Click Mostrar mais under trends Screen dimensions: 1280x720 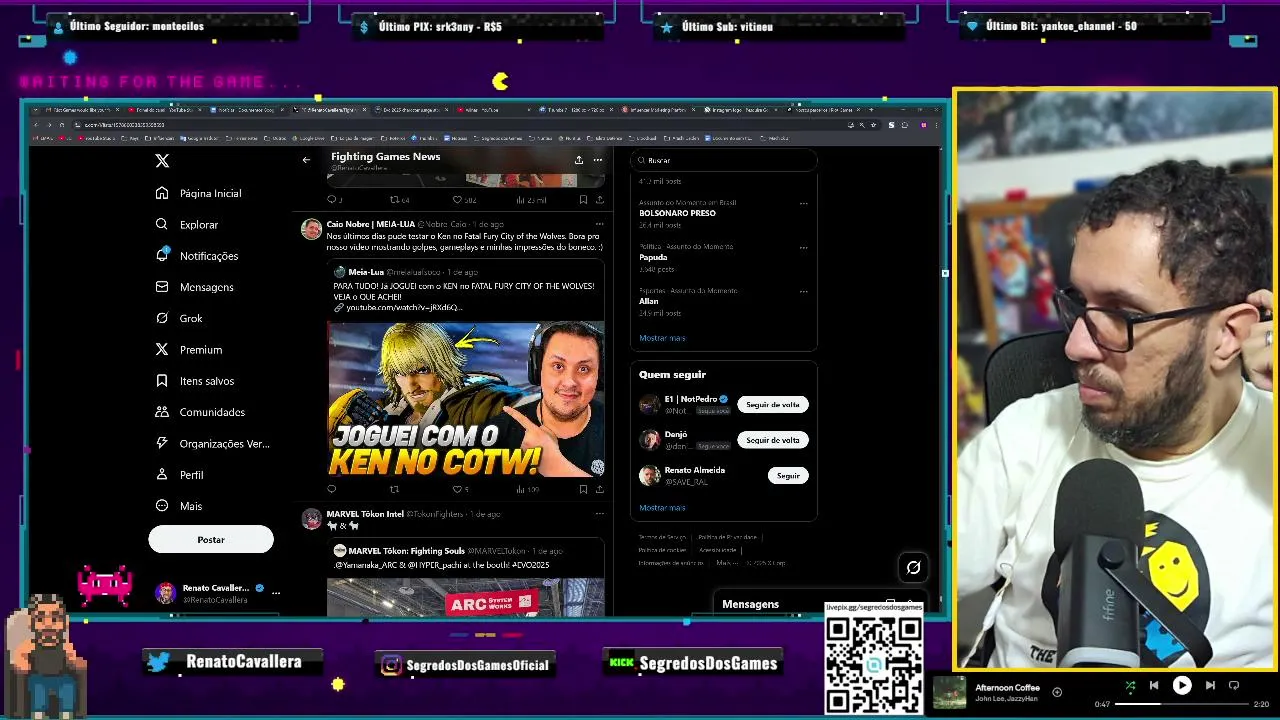pos(662,338)
